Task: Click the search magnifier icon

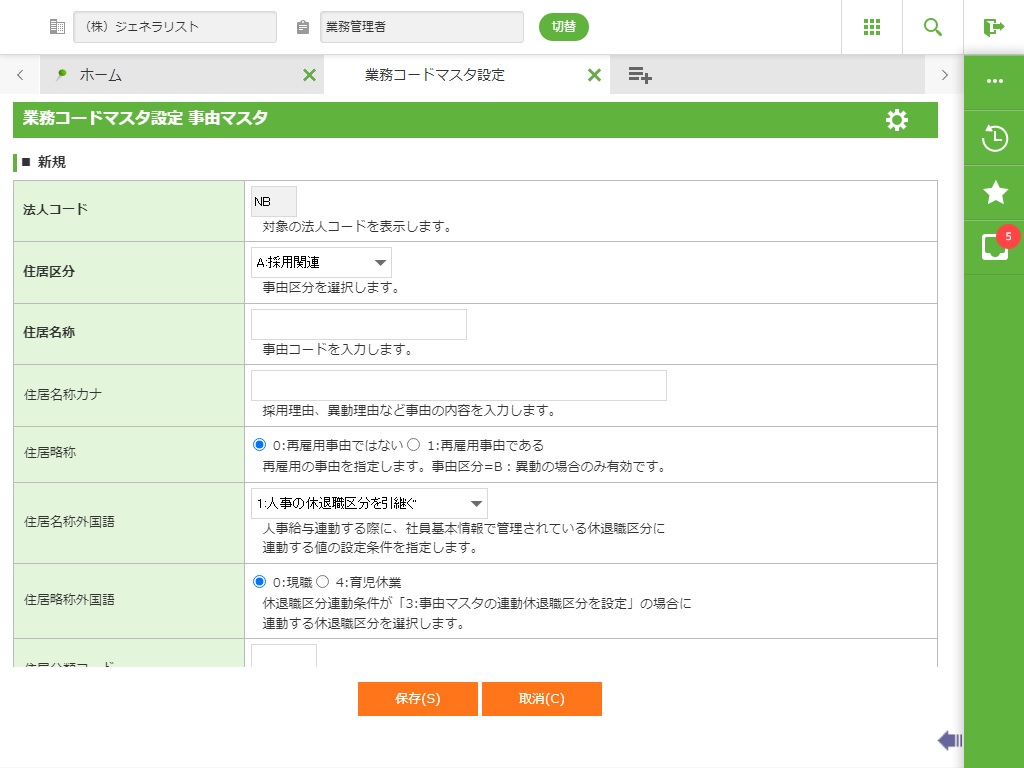Action: [933, 27]
